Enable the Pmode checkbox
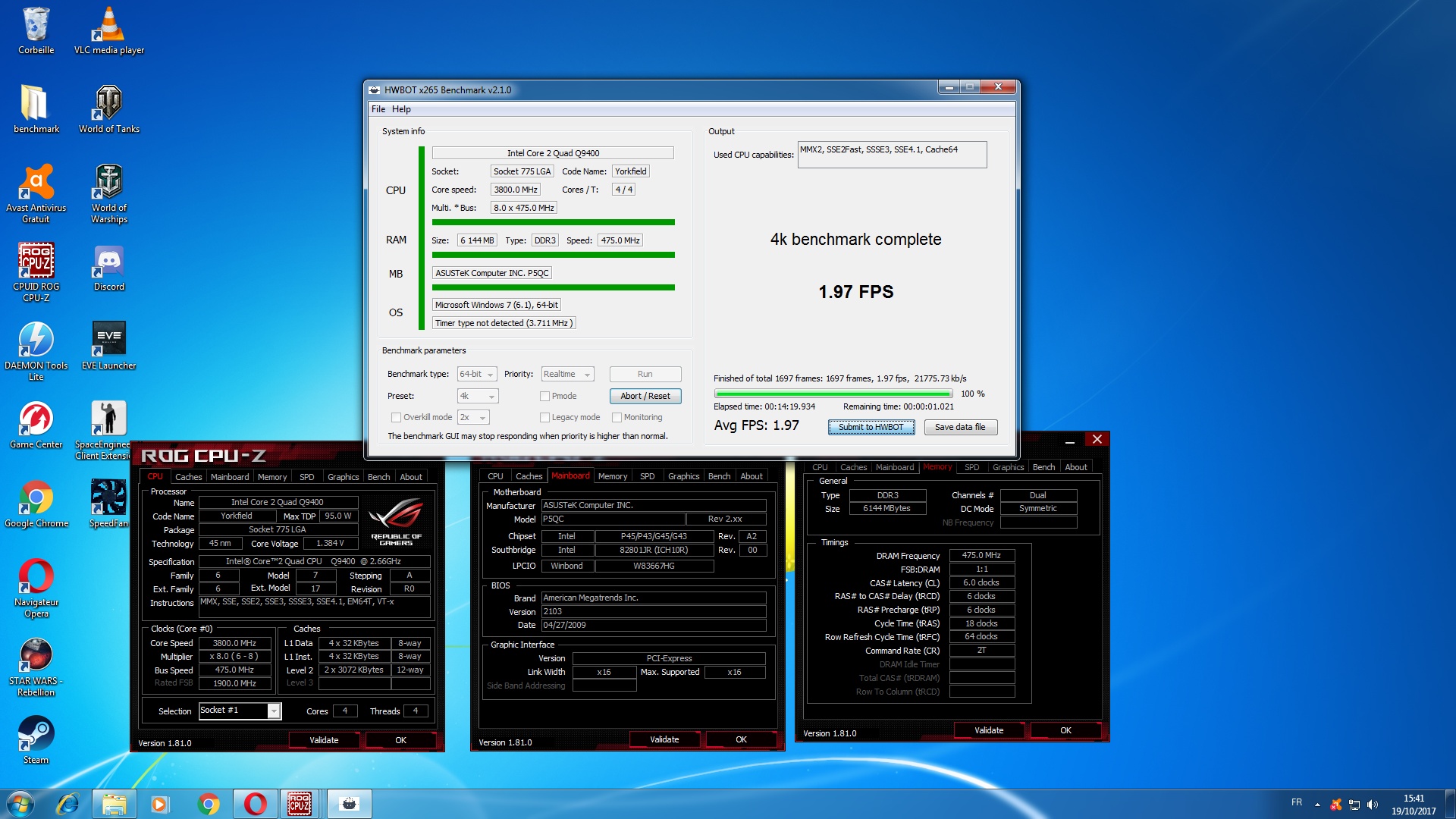1456x819 pixels. 544,396
